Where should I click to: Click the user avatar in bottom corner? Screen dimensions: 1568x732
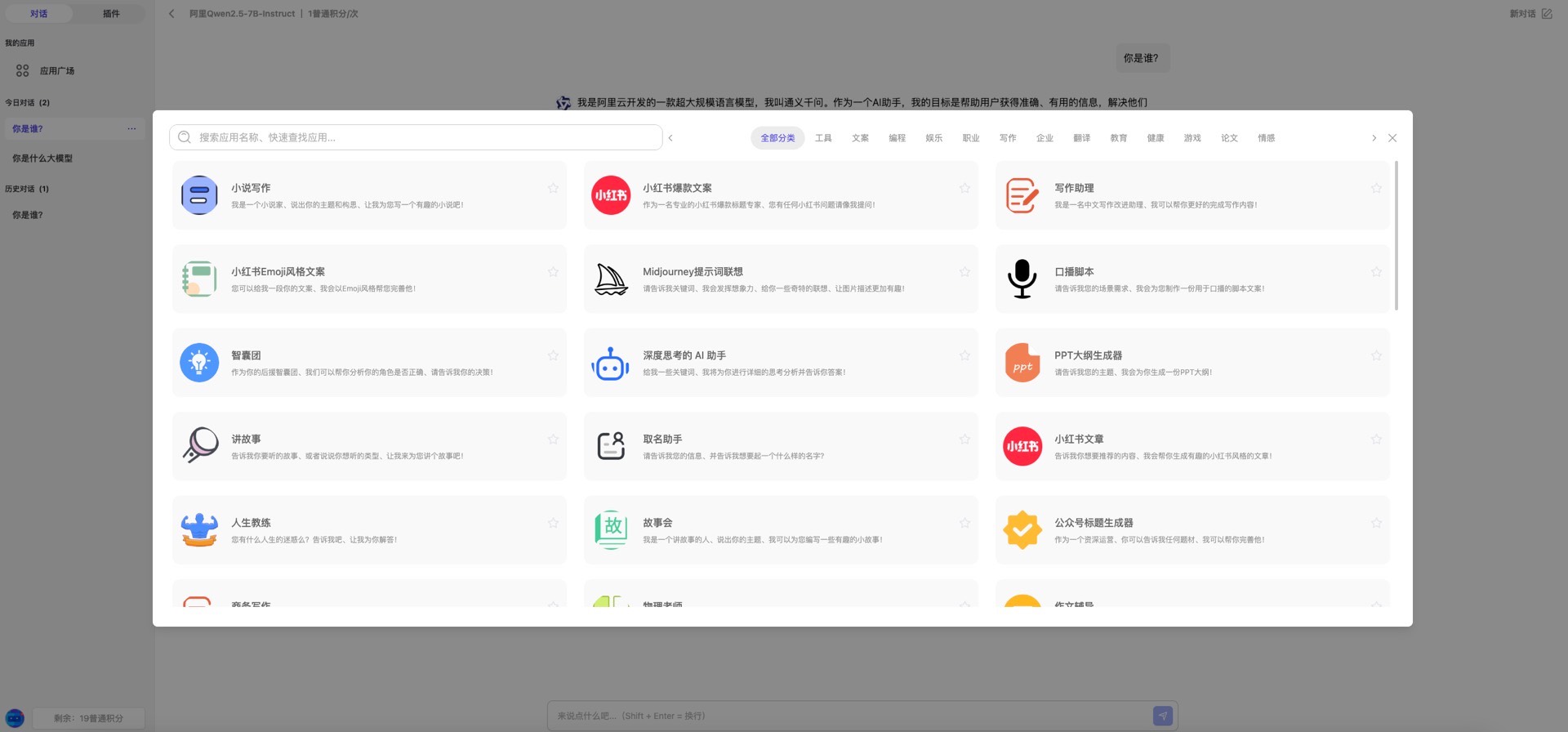15,718
